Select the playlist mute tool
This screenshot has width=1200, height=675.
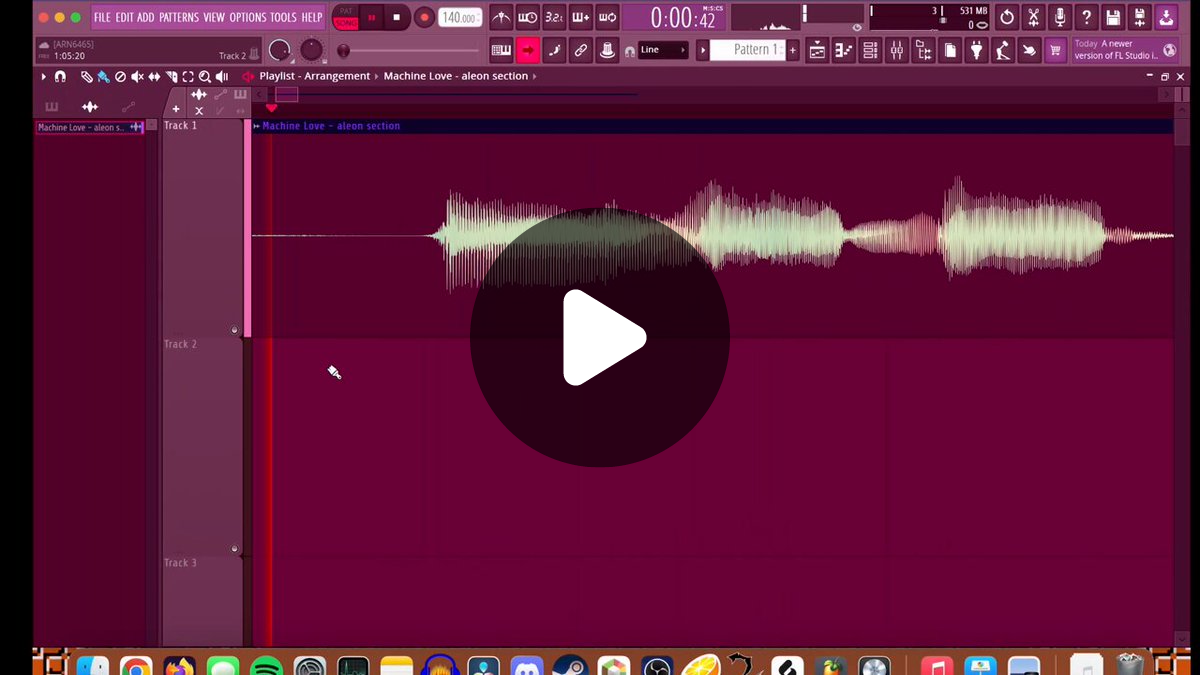[x=137, y=76]
